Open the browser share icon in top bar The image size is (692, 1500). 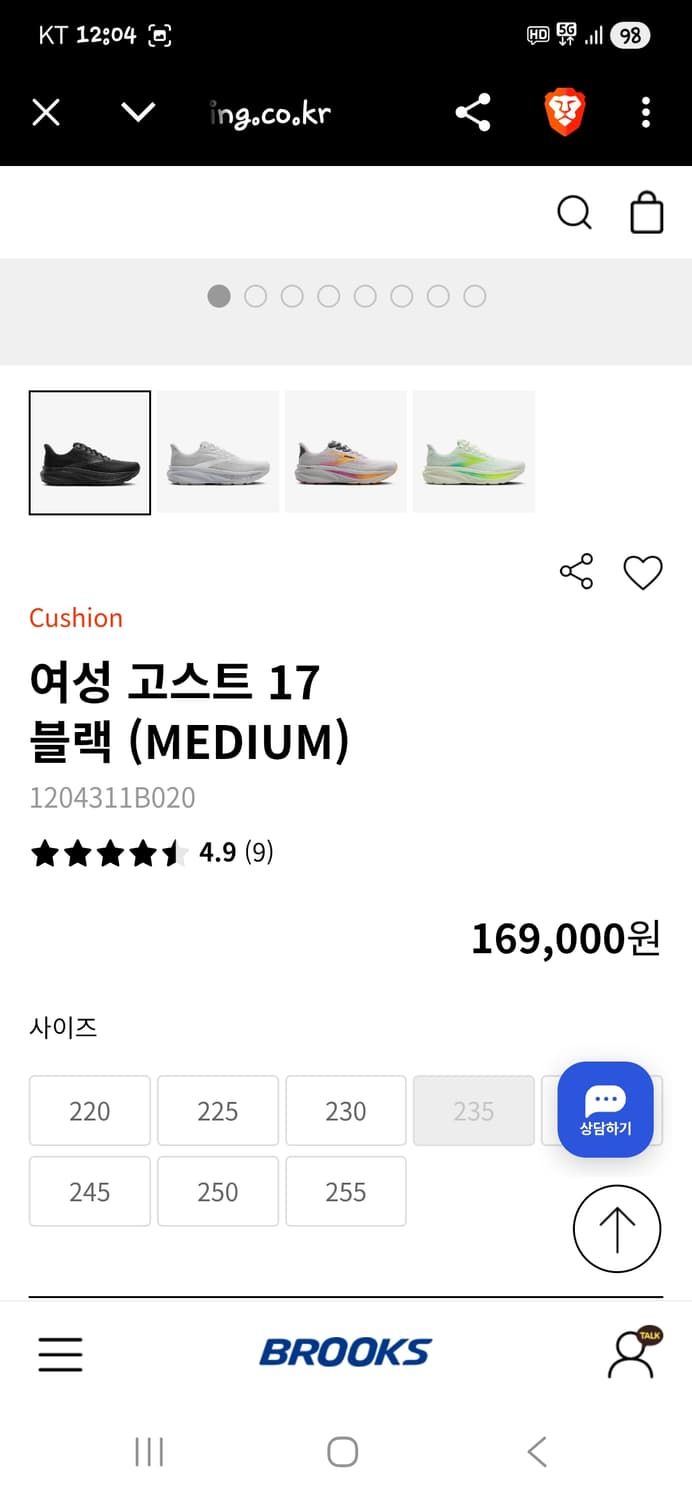click(x=472, y=112)
